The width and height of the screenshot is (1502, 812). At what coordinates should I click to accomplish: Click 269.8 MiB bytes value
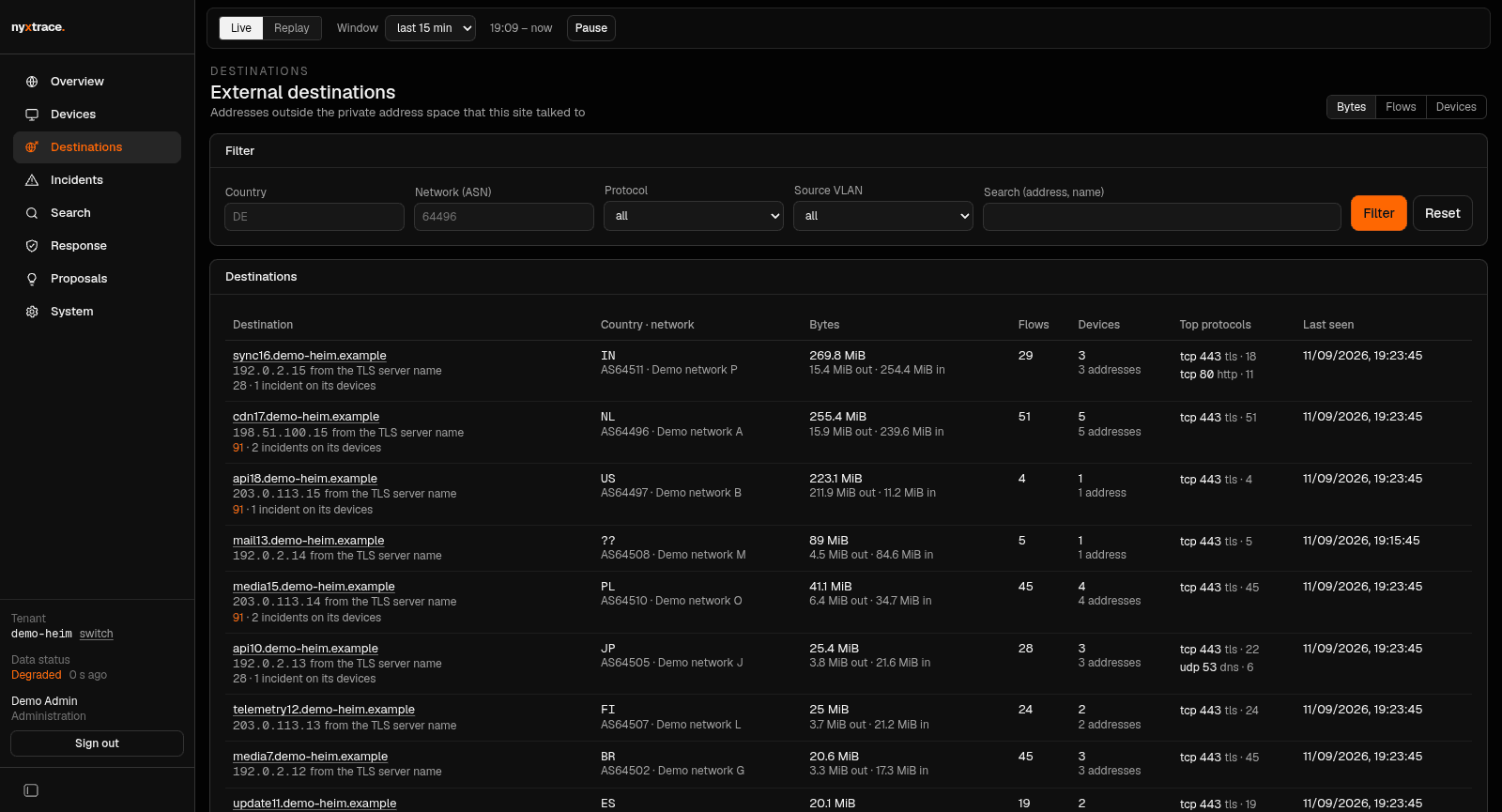point(837,356)
